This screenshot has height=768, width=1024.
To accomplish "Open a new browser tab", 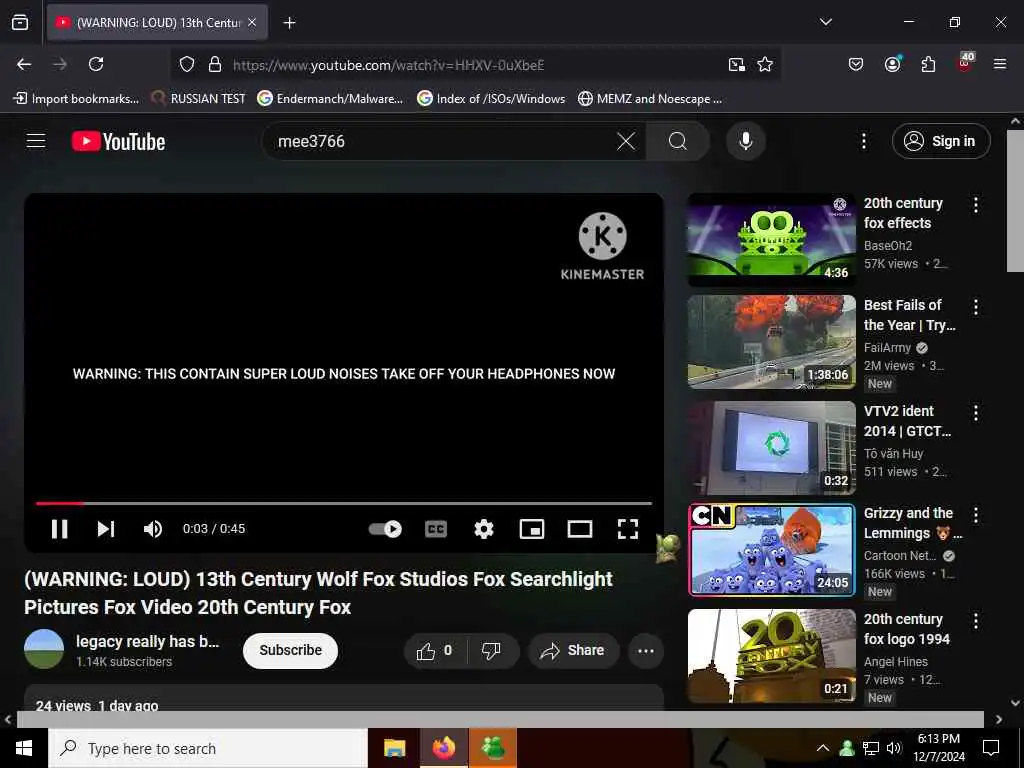I will [x=289, y=23].
